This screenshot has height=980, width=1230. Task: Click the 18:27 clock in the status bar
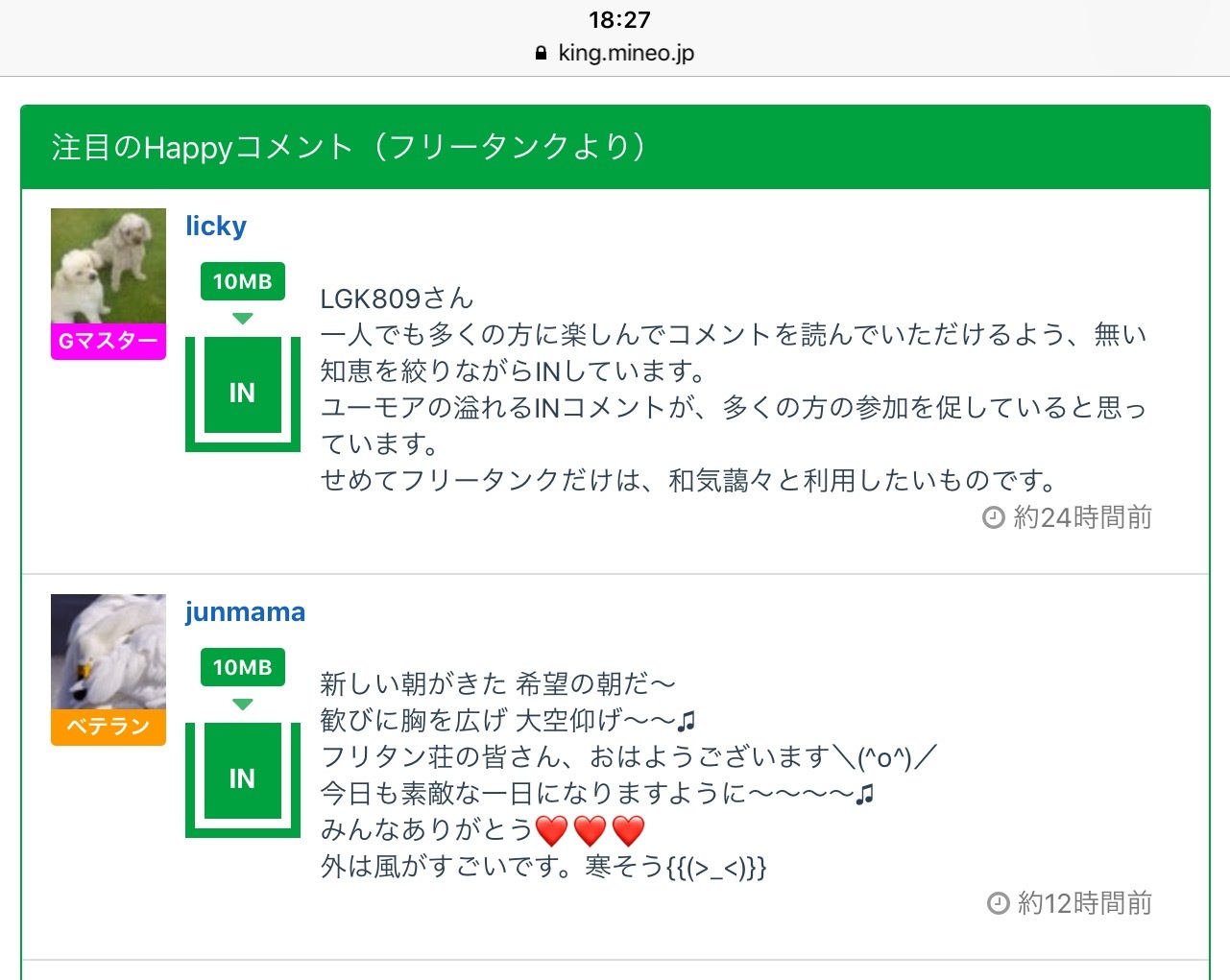point(619,19)
